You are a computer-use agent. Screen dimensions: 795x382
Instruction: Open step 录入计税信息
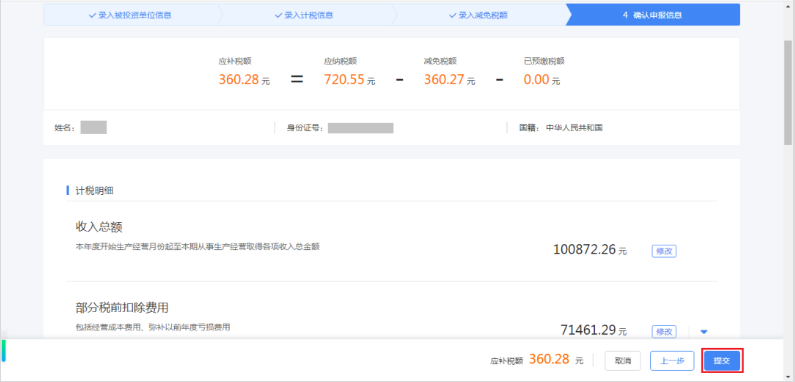coord(304,15)
